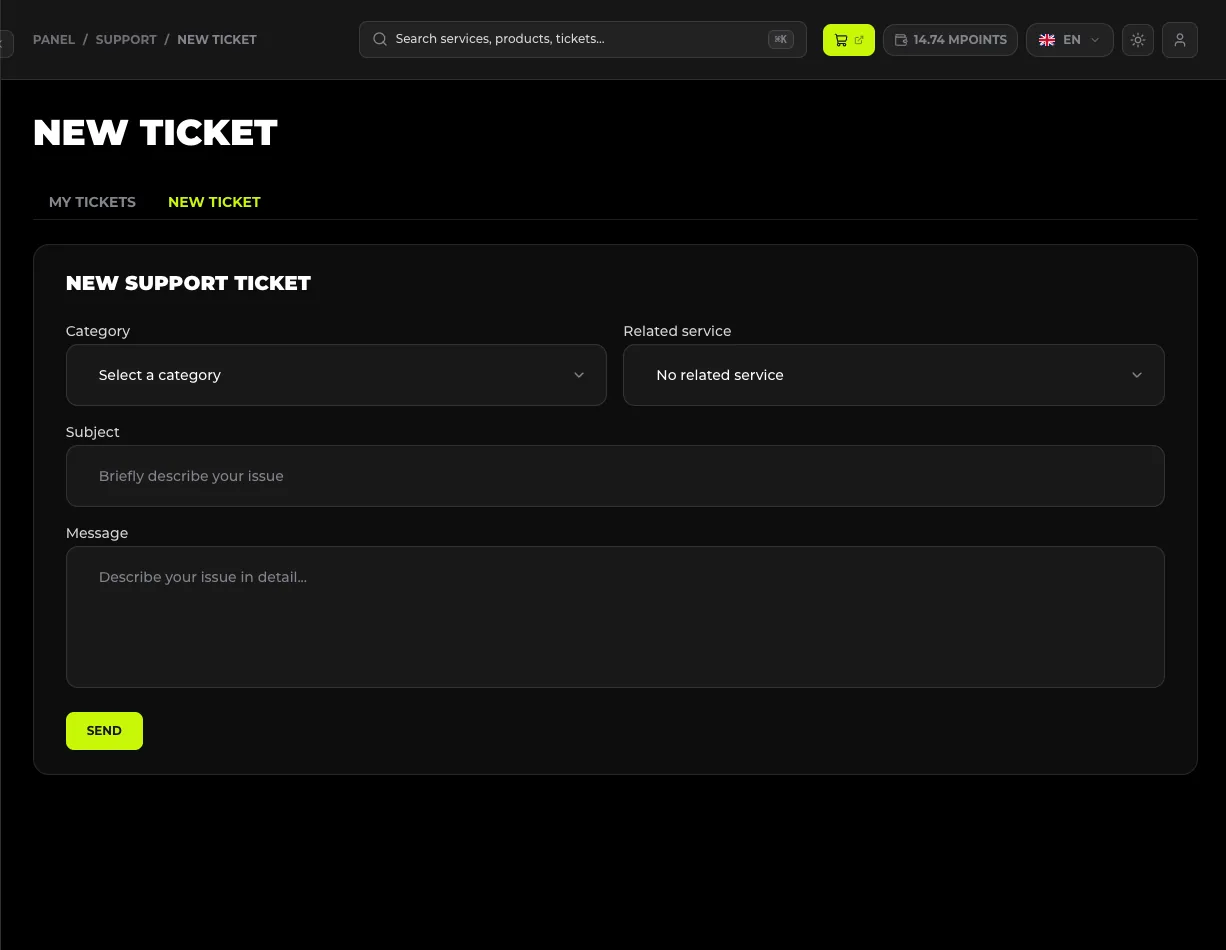Open the EN language selector
The width and height of the screenshot is (1226, 950).
1070,40
